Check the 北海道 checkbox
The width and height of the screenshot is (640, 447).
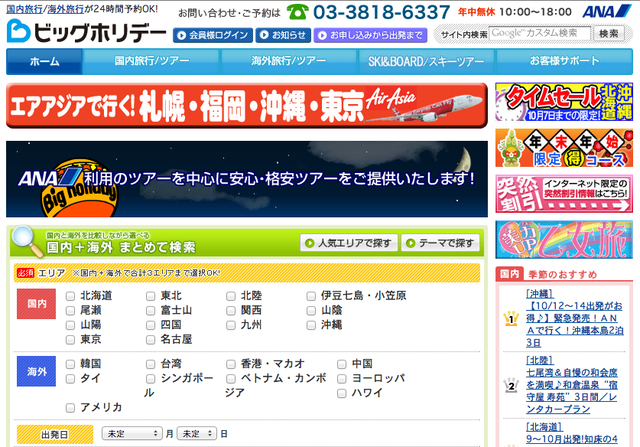click(x=70, y=296)
